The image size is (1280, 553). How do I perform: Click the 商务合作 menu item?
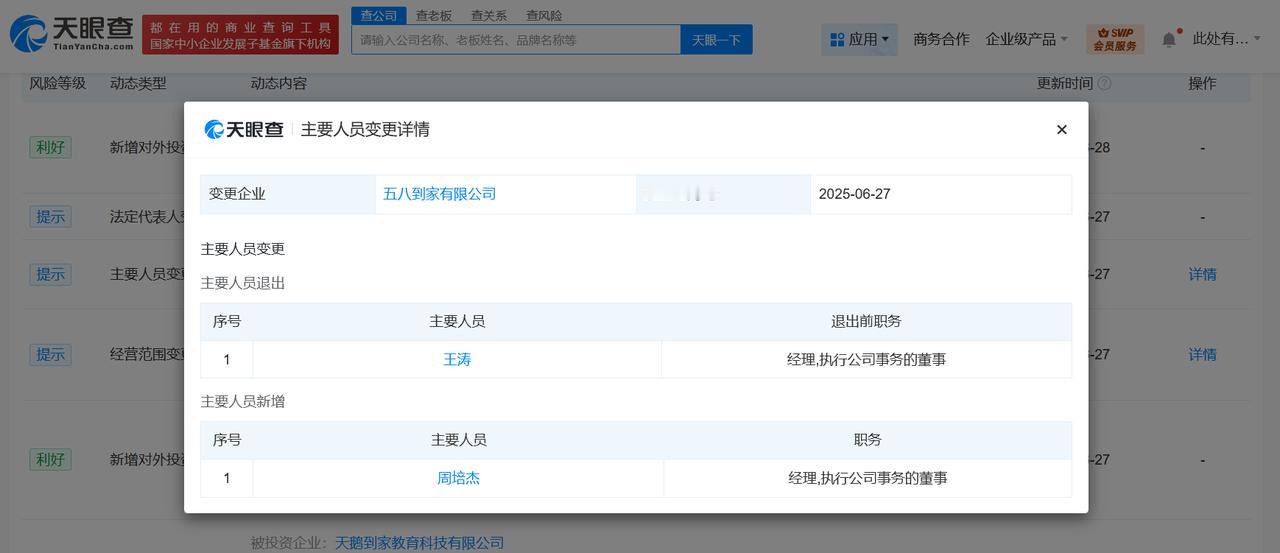pos(941,39)
